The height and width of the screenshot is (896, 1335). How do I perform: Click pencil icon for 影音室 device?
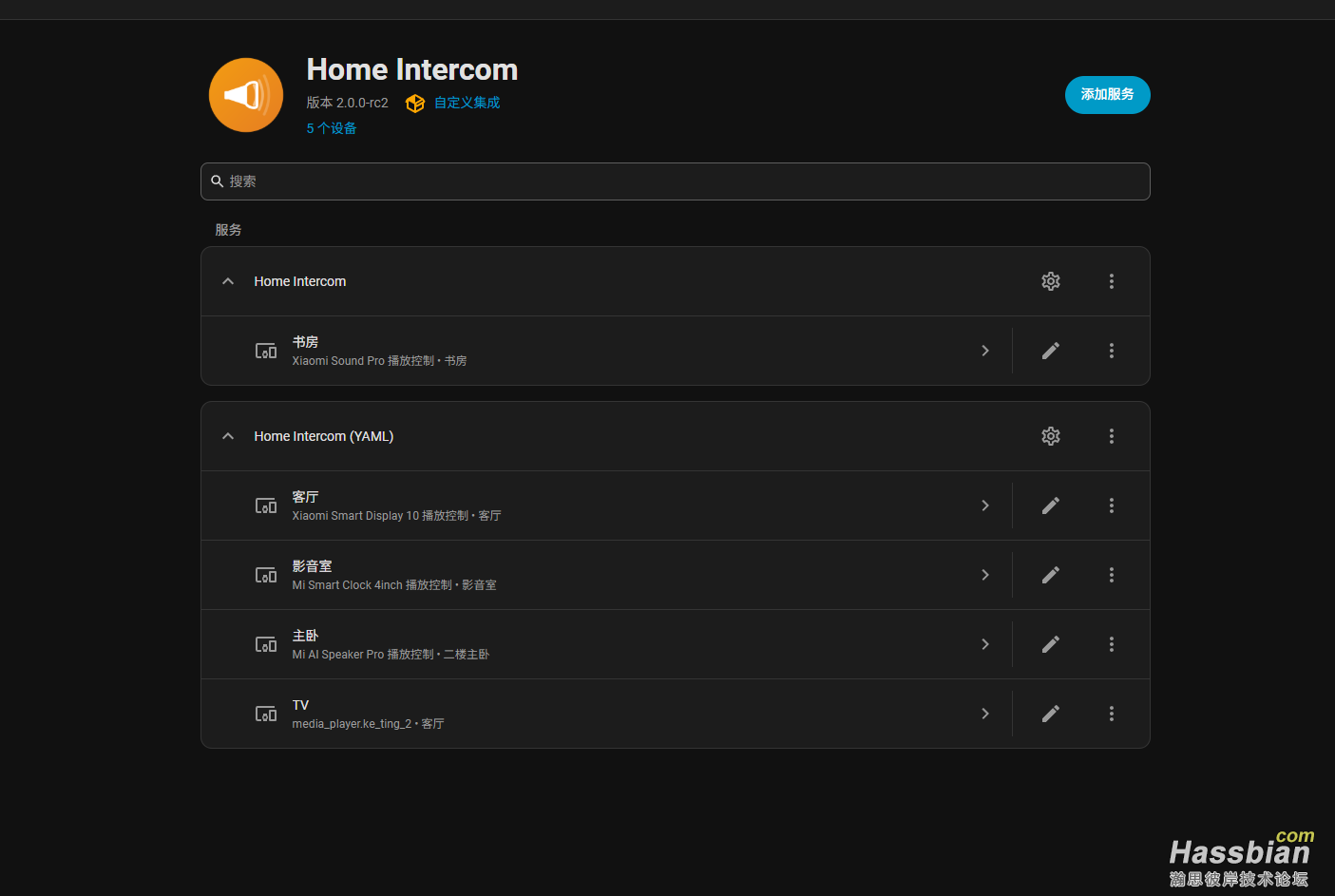(1050, 575)
